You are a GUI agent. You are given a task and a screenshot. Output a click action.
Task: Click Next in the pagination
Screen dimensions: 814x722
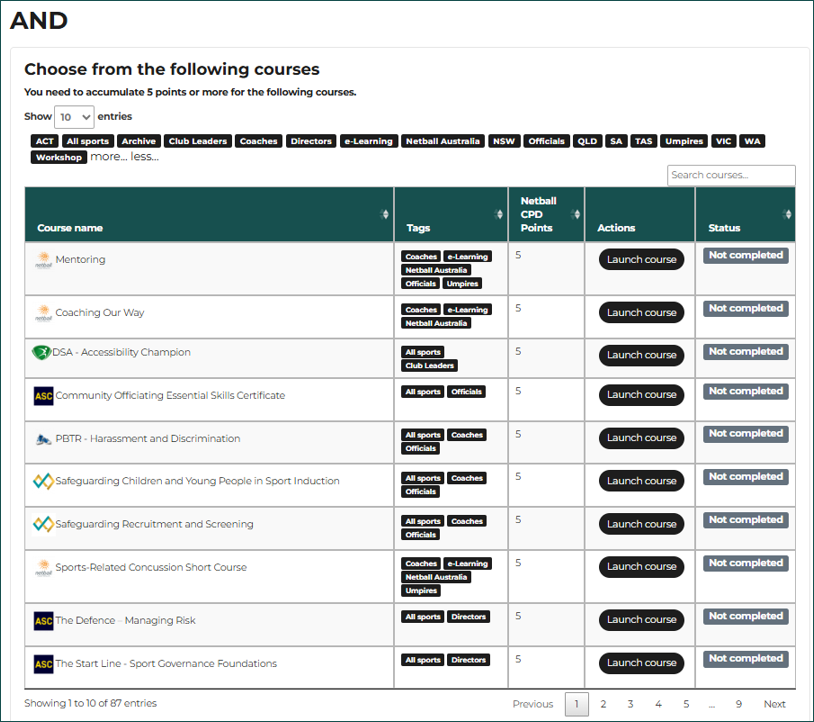click(x=775, y=704)
